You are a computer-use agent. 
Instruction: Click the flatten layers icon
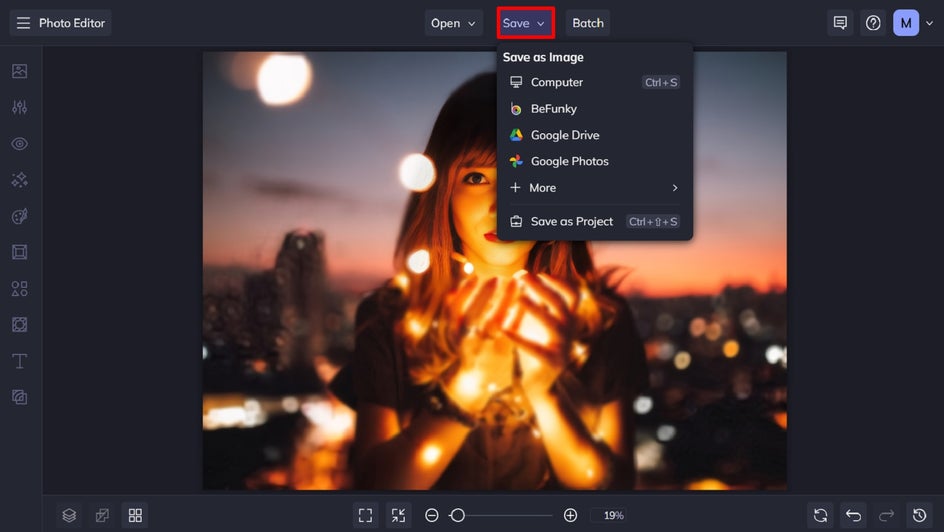pos(102,515)
